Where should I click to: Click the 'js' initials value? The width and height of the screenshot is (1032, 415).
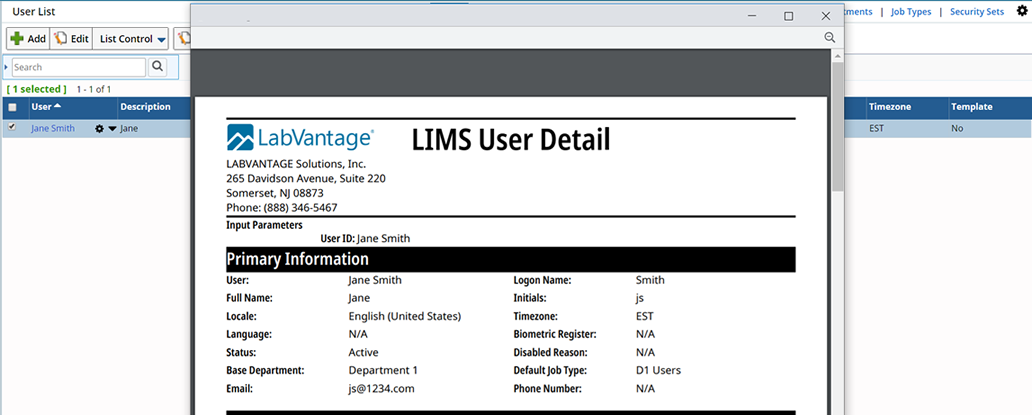[640, 298]
